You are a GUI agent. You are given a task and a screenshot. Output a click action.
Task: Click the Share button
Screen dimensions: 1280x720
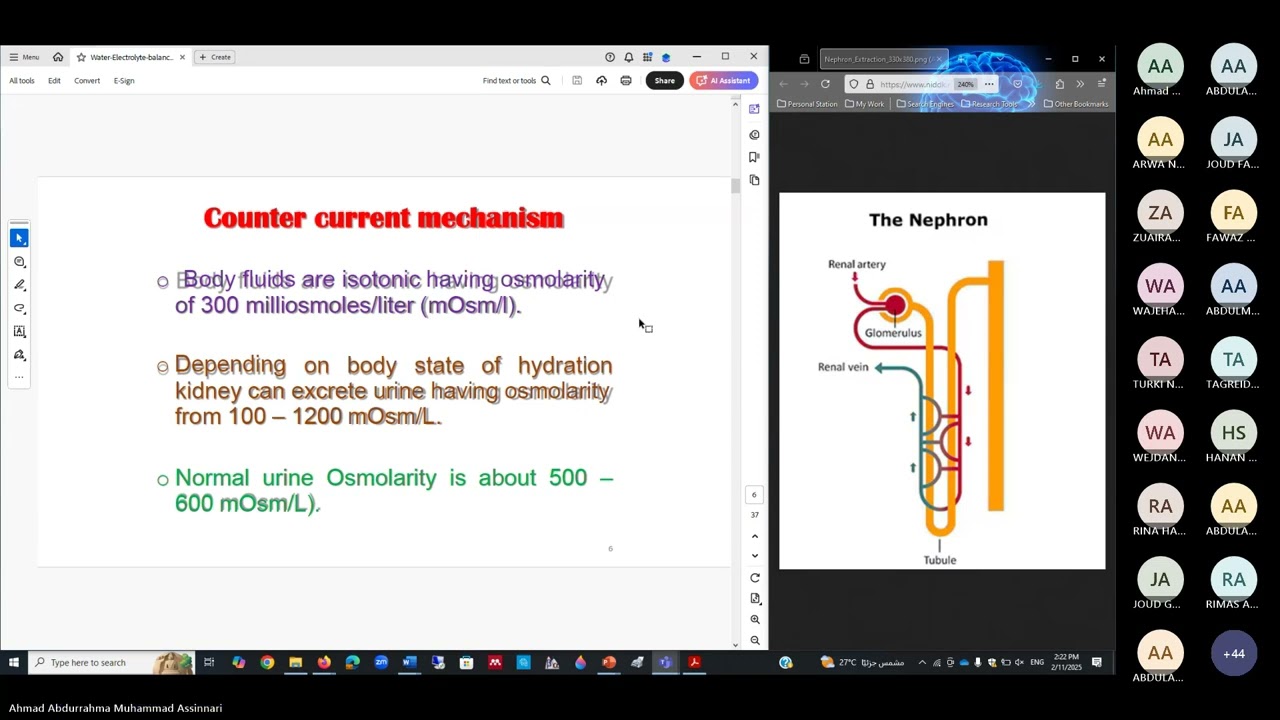[x=665, y=81]
